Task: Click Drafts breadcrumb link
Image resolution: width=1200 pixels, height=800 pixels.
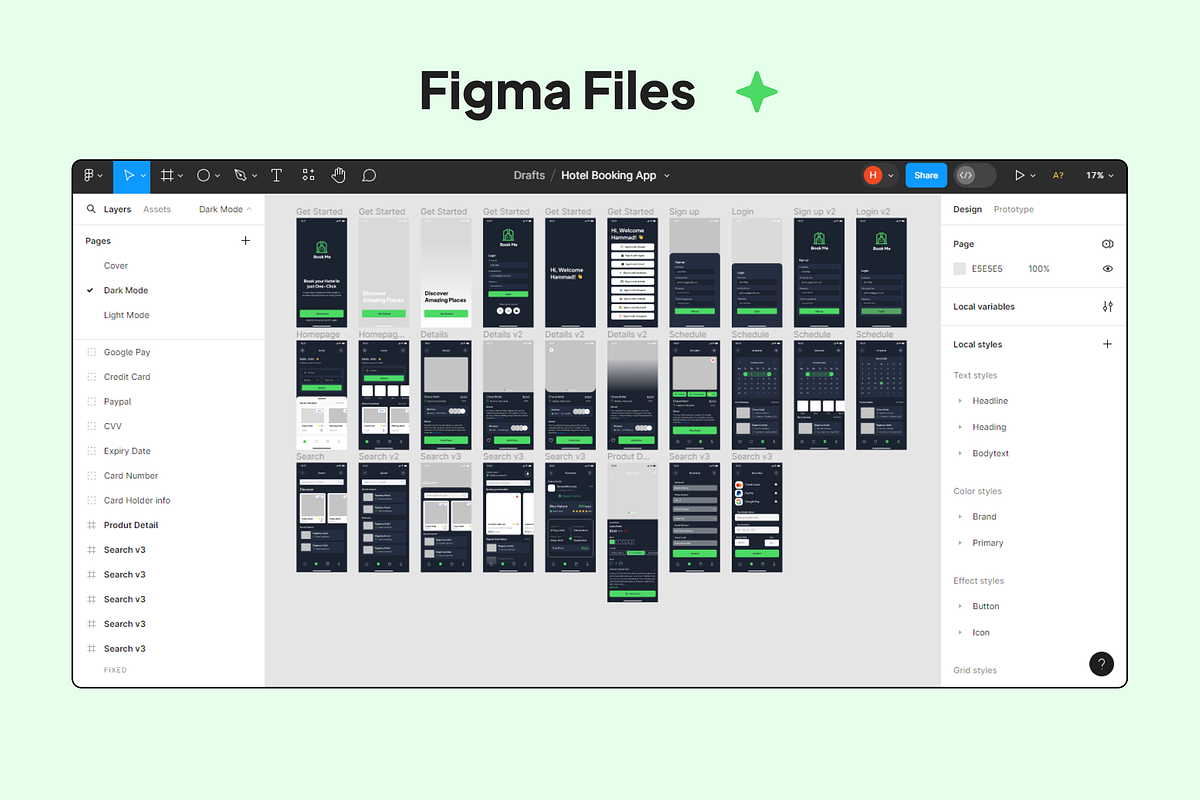Action: tap(529, 175)
